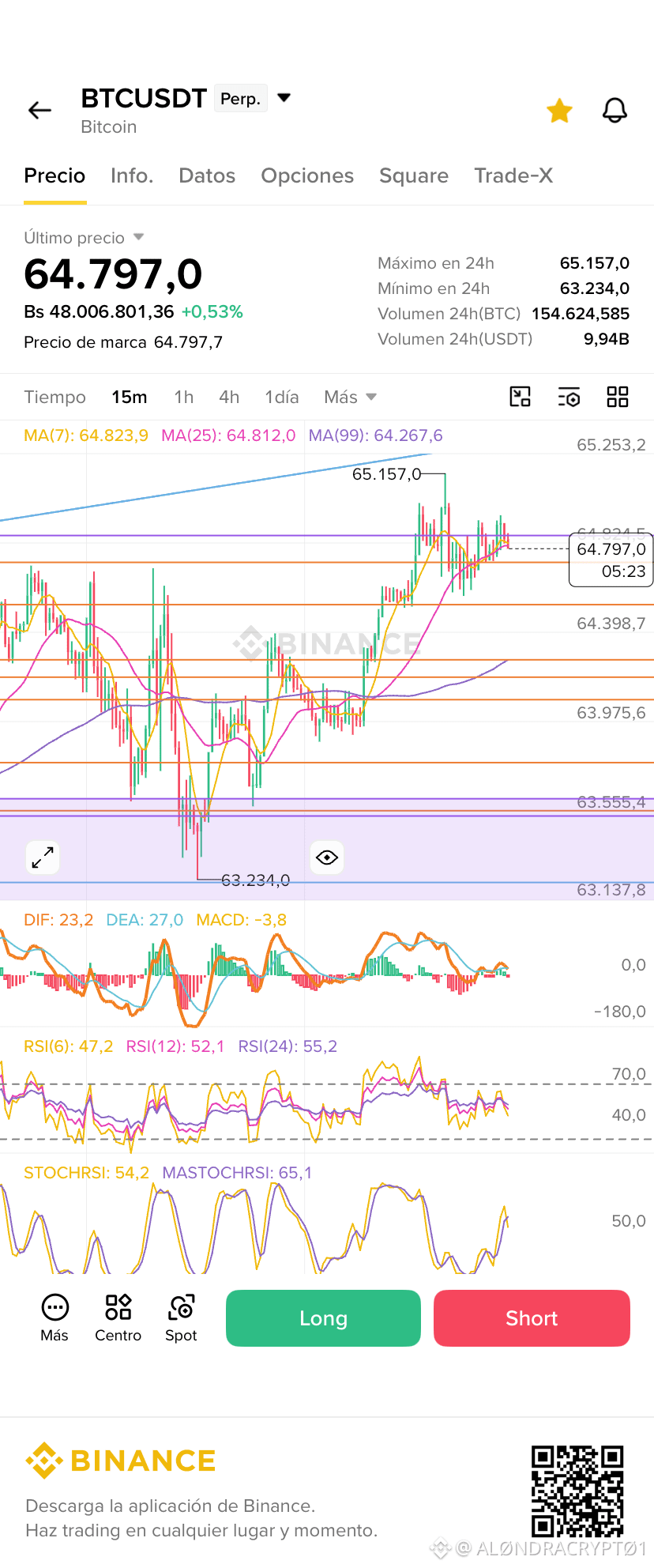
Task: Click the Binance logo in footer
Action: 120,1461
